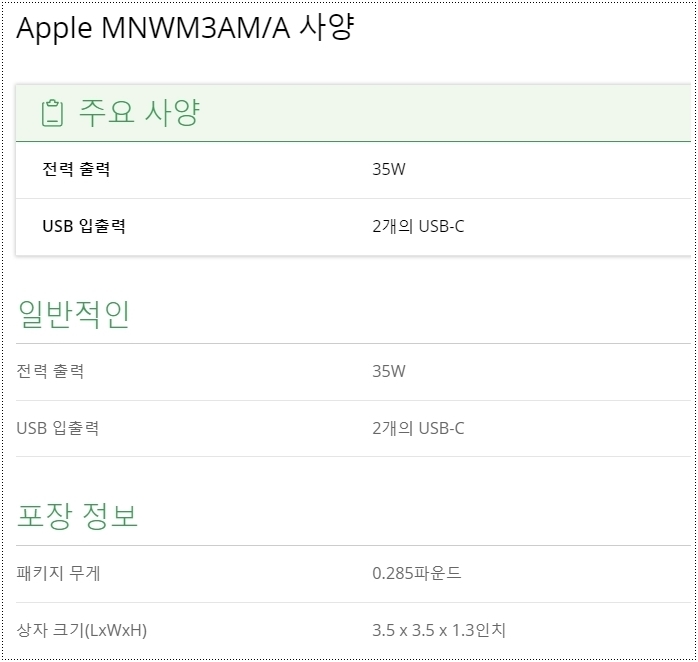Click the 주요 사양 section heading
Viewport: 698px width, 662px height.
pos(139,113)
